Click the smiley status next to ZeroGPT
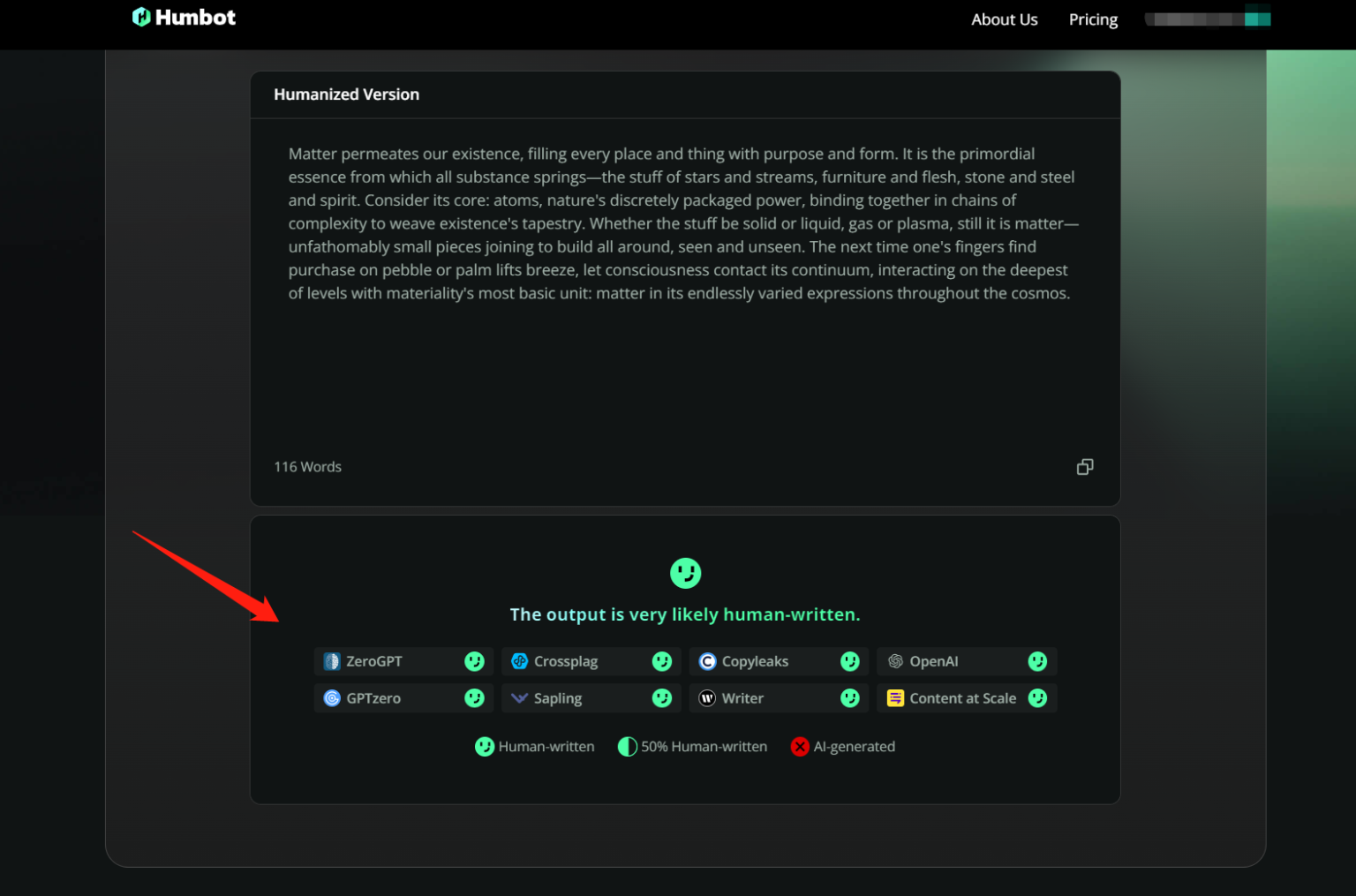Viewport: 1356px width, 896px height. 474,661
